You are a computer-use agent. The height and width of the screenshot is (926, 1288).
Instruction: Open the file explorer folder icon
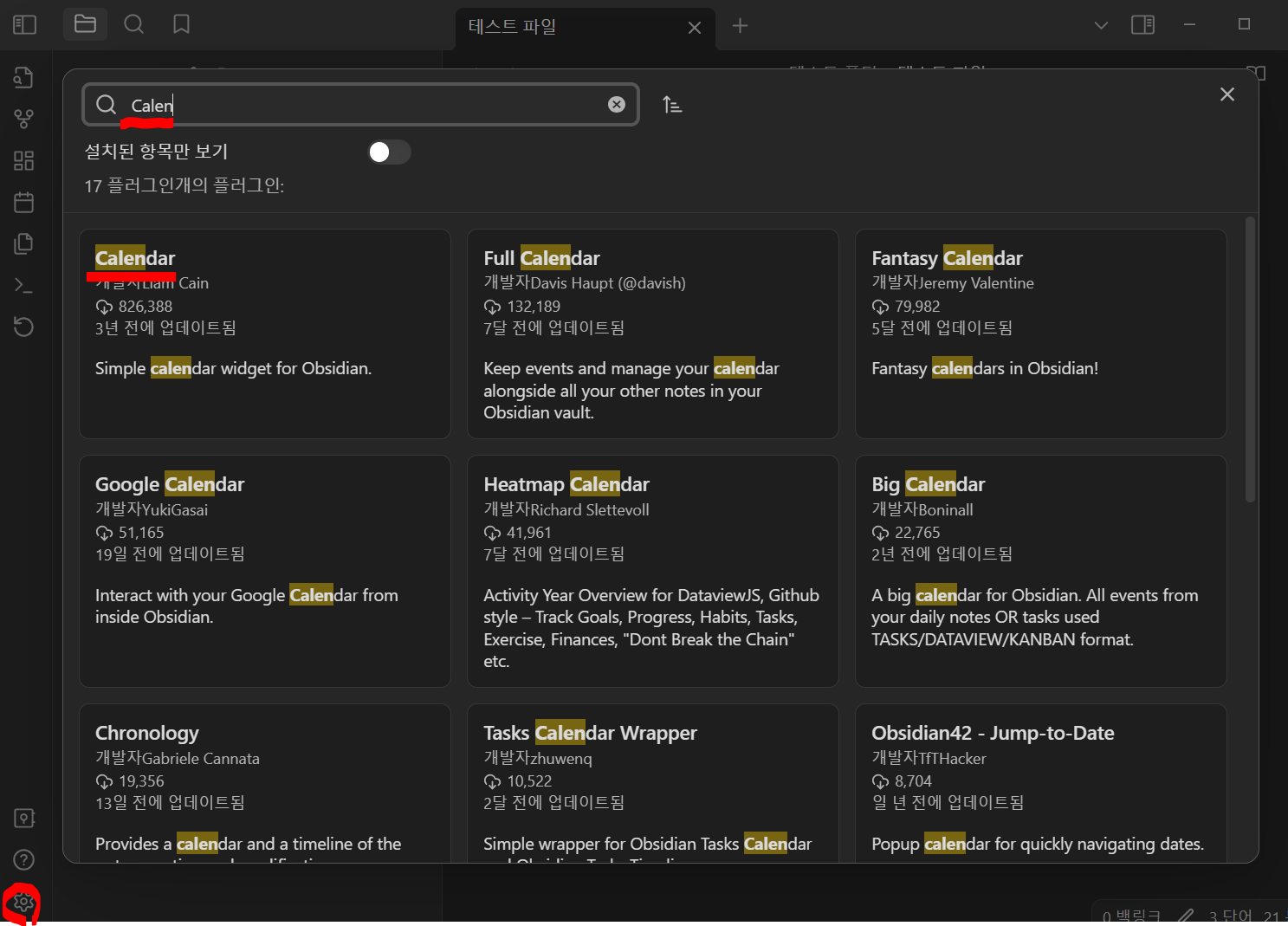tap(85, 24)
